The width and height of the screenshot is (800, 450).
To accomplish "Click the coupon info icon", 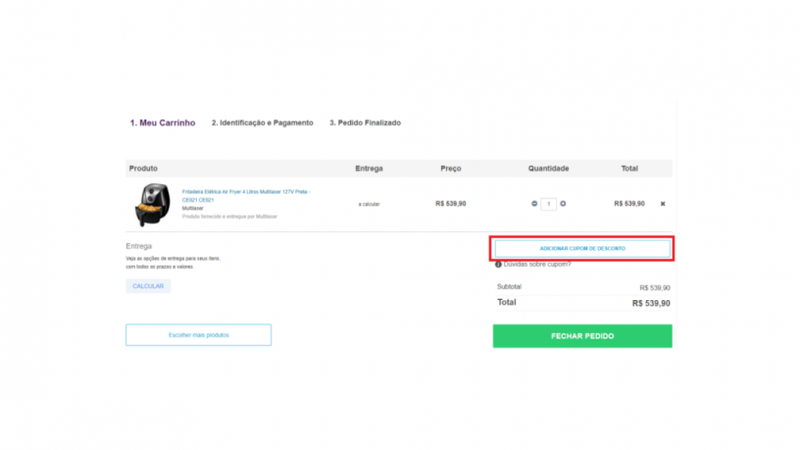I will click(x=498, y=265).
